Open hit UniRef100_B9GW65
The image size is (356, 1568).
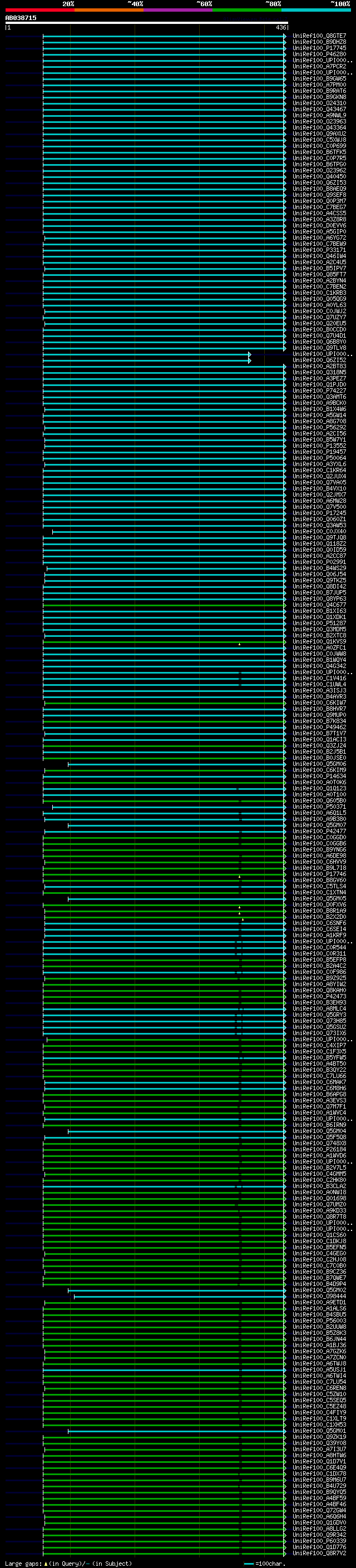tap(319, 79)
